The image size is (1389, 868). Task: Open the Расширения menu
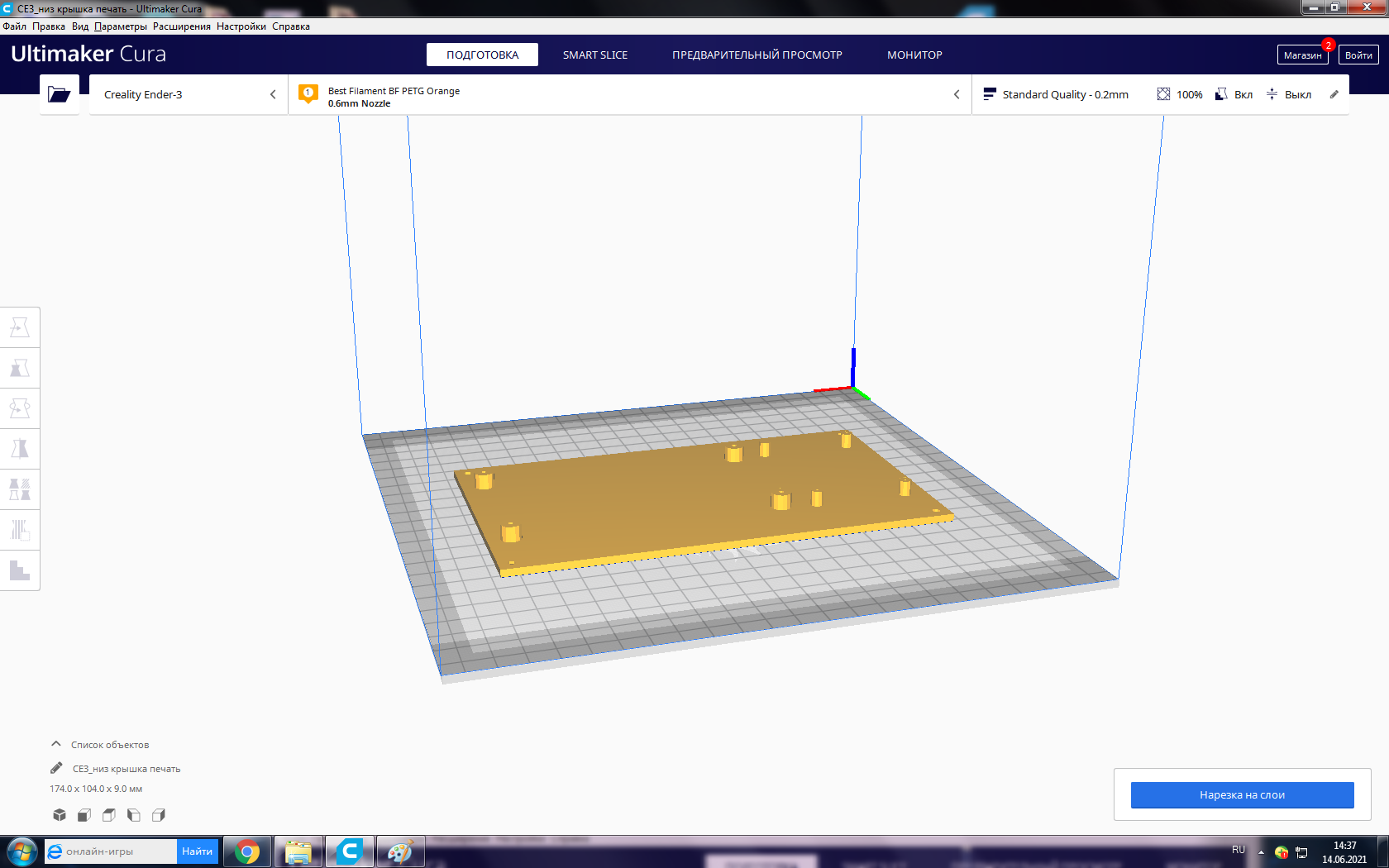point(181,26)
